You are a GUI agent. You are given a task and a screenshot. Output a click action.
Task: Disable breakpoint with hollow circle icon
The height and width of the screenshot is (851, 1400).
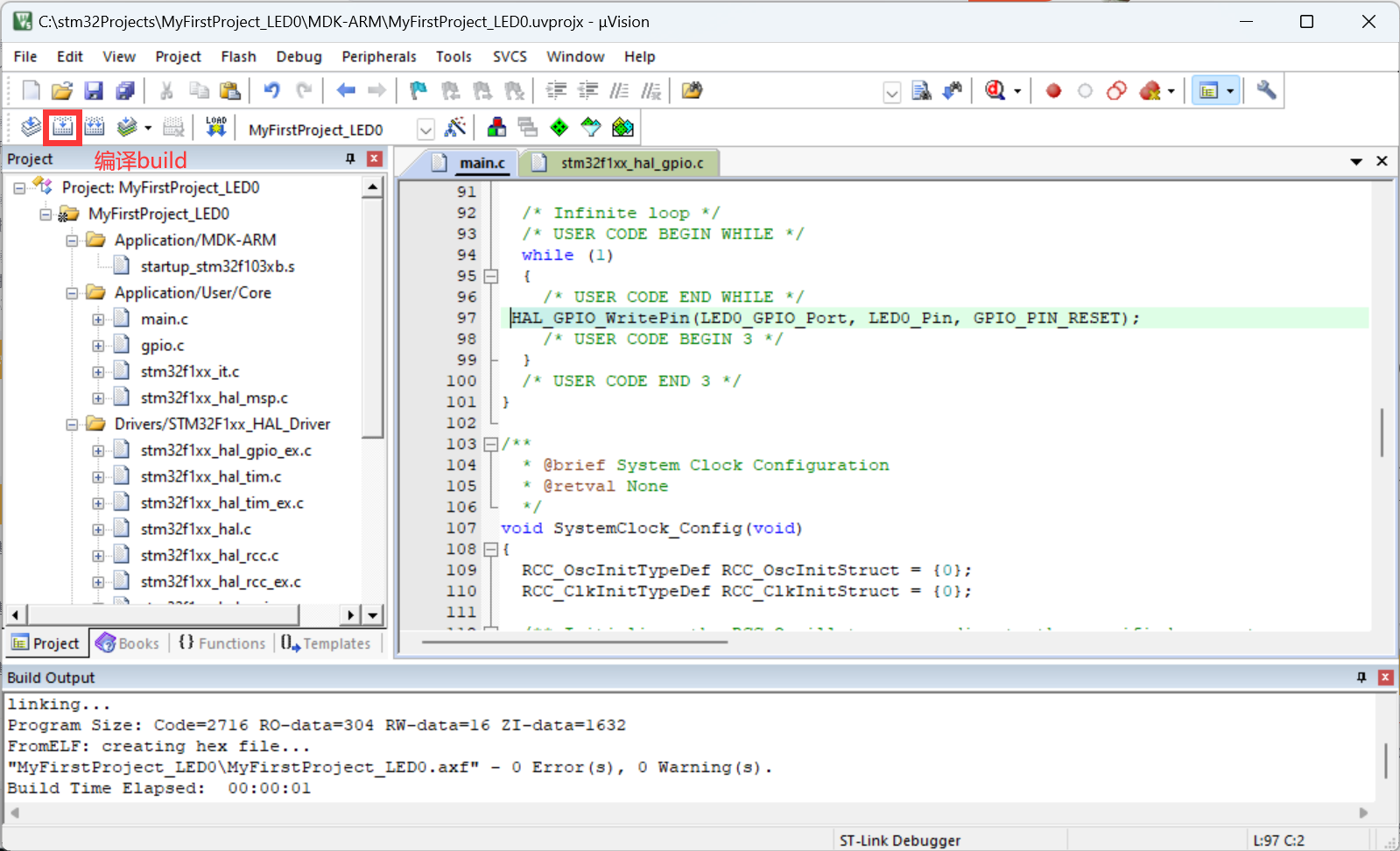click(1085, 90)
